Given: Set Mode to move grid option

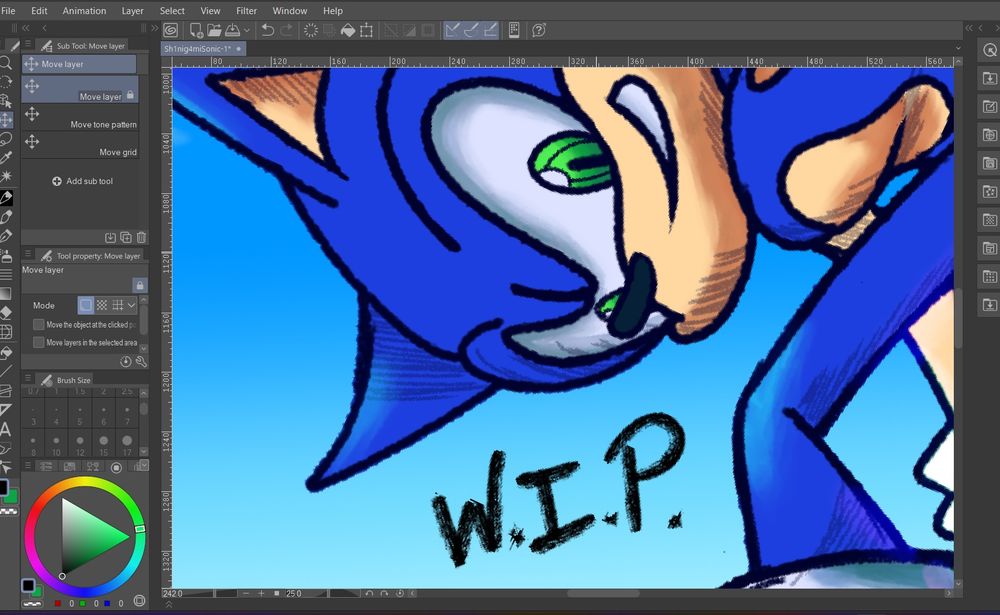Looking at the screenshot, I should [x=117, y=305].
